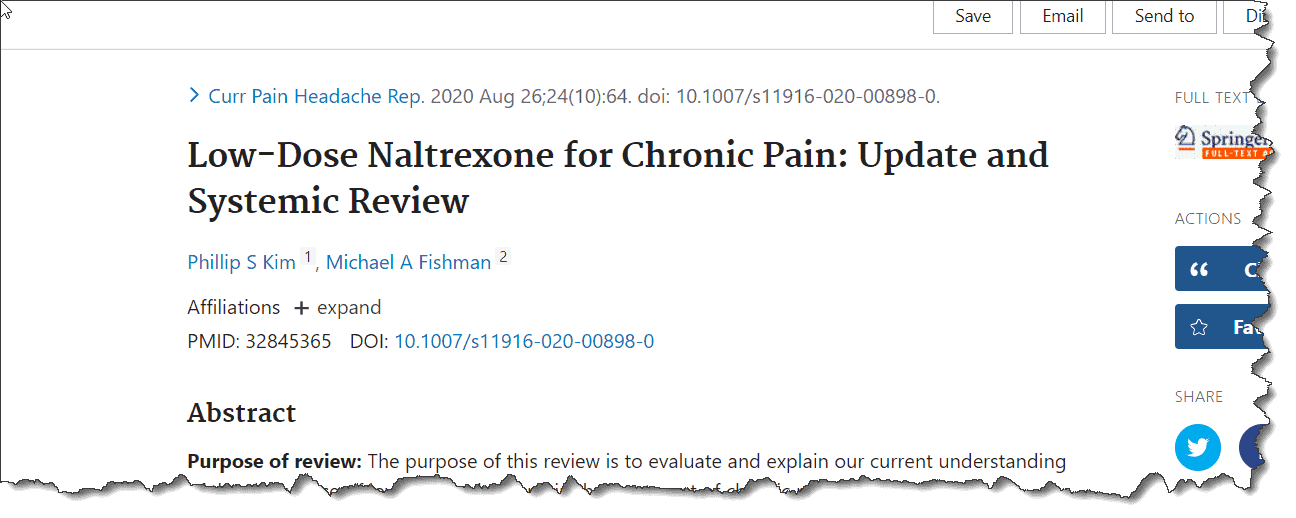This screenshot has width=1296, height=518.
Task: Click the chevron before Curr Pain Headache Rep
Action: coord(194,96)
